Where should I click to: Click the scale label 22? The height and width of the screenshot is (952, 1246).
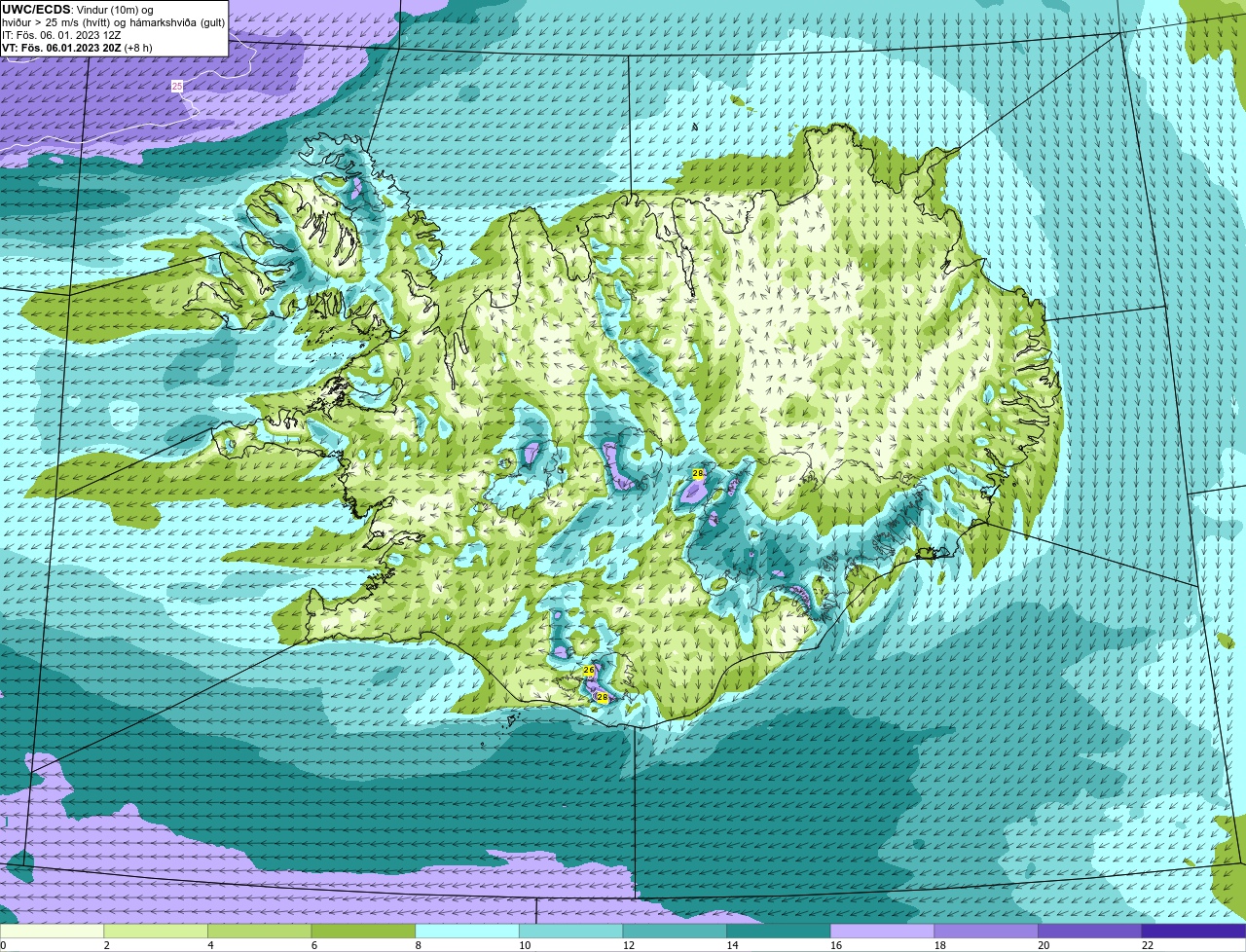(1148, 945)
